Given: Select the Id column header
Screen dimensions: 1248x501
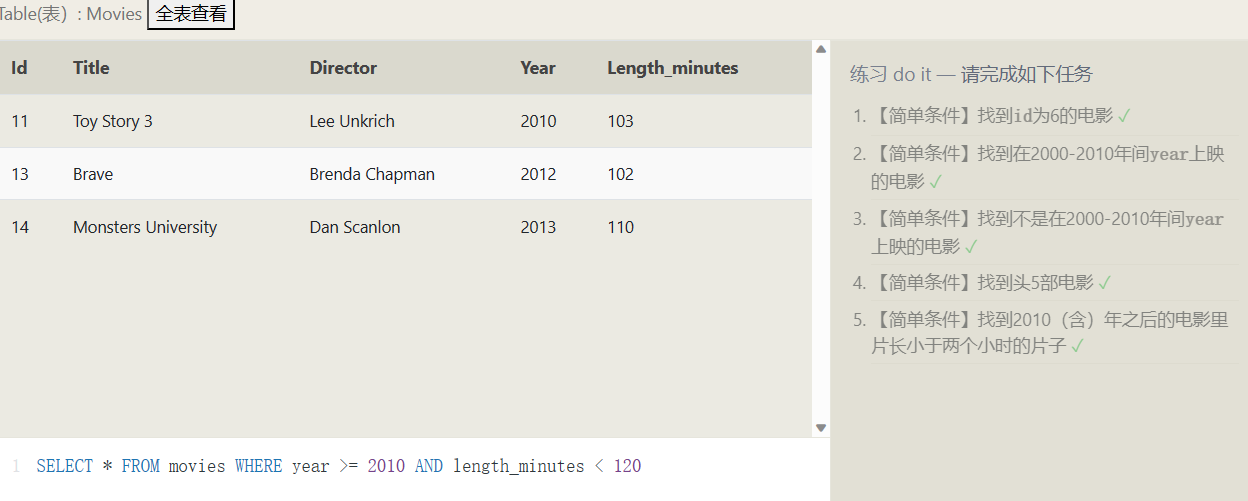Looking at the screenshot, I should point(19,68).
